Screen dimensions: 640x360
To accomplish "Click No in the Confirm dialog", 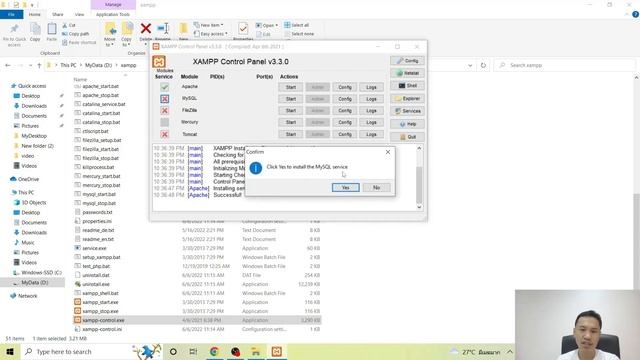I will [x=376, y=187].
